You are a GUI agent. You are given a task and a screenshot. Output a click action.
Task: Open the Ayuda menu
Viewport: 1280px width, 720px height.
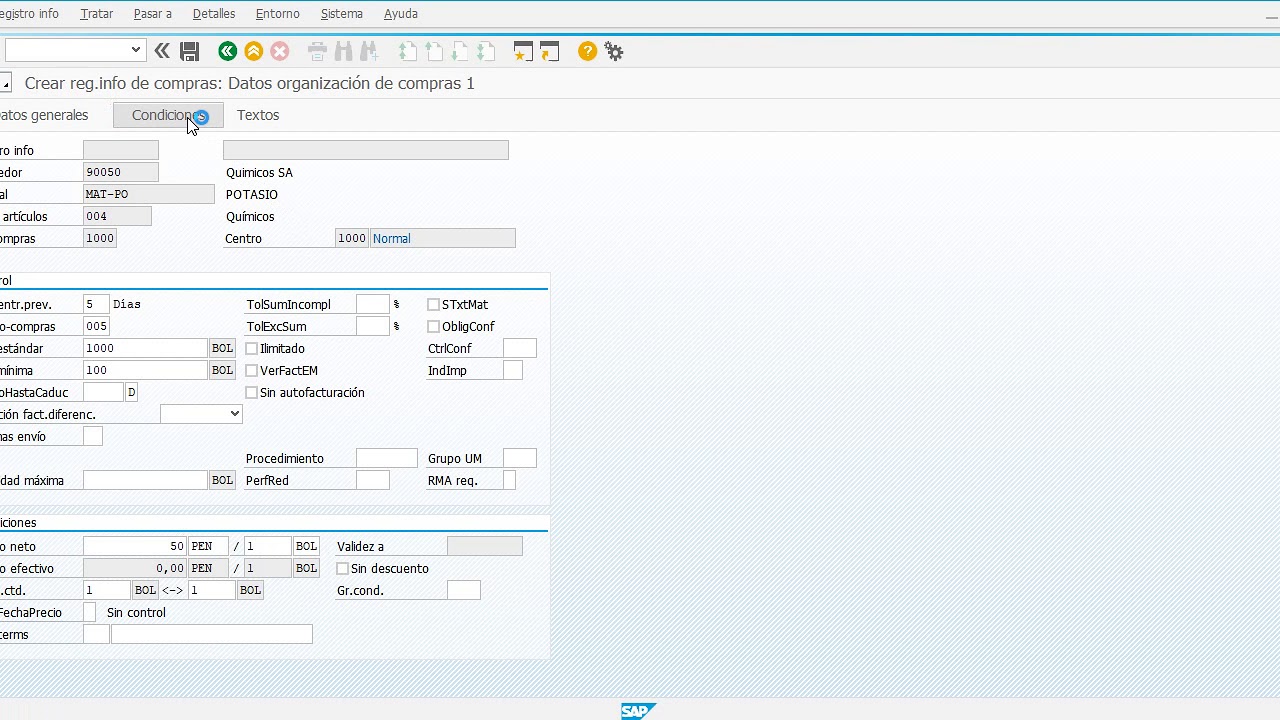401,14
